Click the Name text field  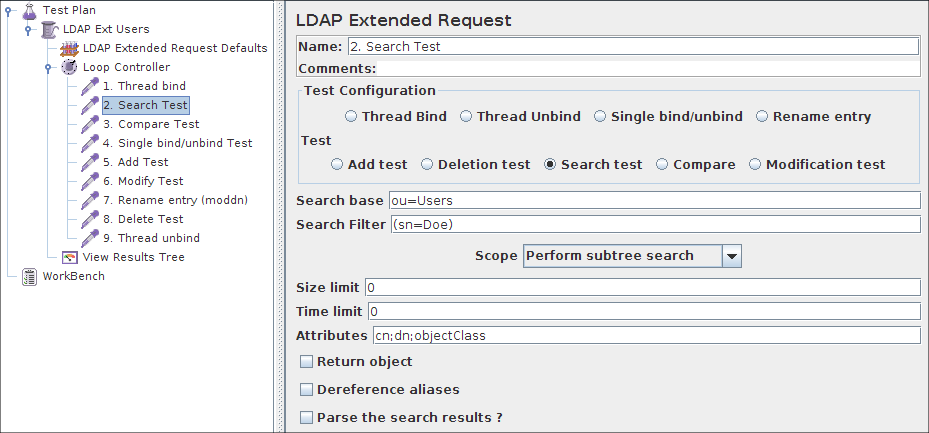coord(632,46)
